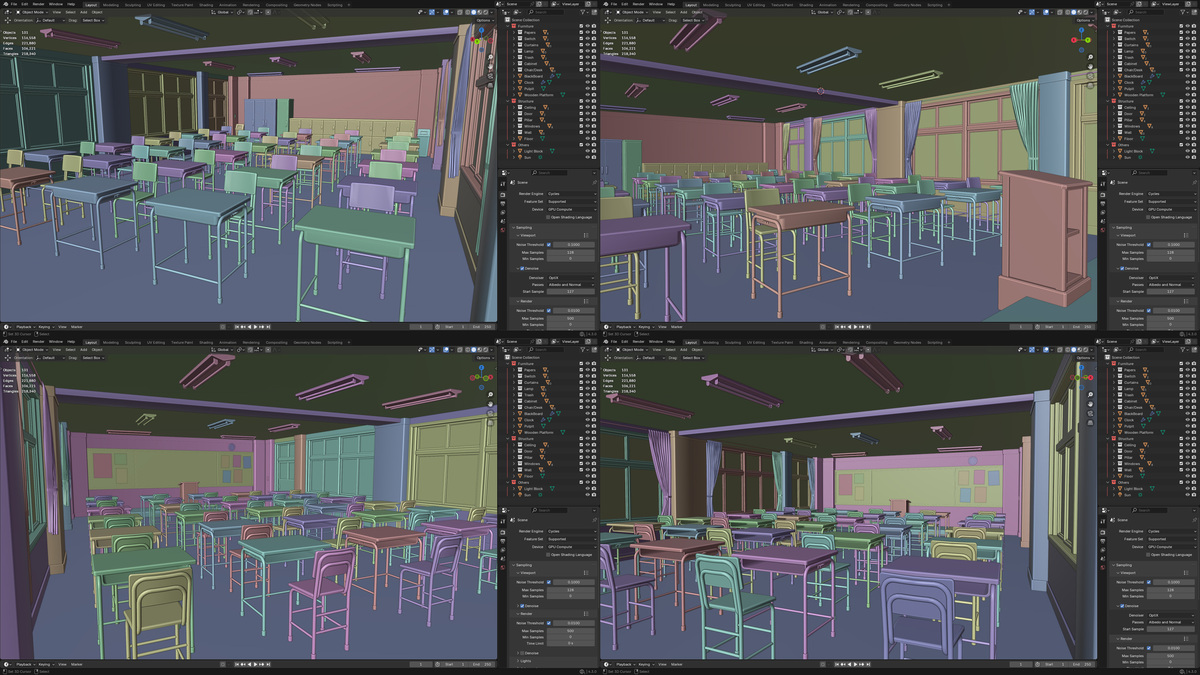Open the View Layer properties tab in the top-left window
The image size is (1200, 675).
pos(503,212)
